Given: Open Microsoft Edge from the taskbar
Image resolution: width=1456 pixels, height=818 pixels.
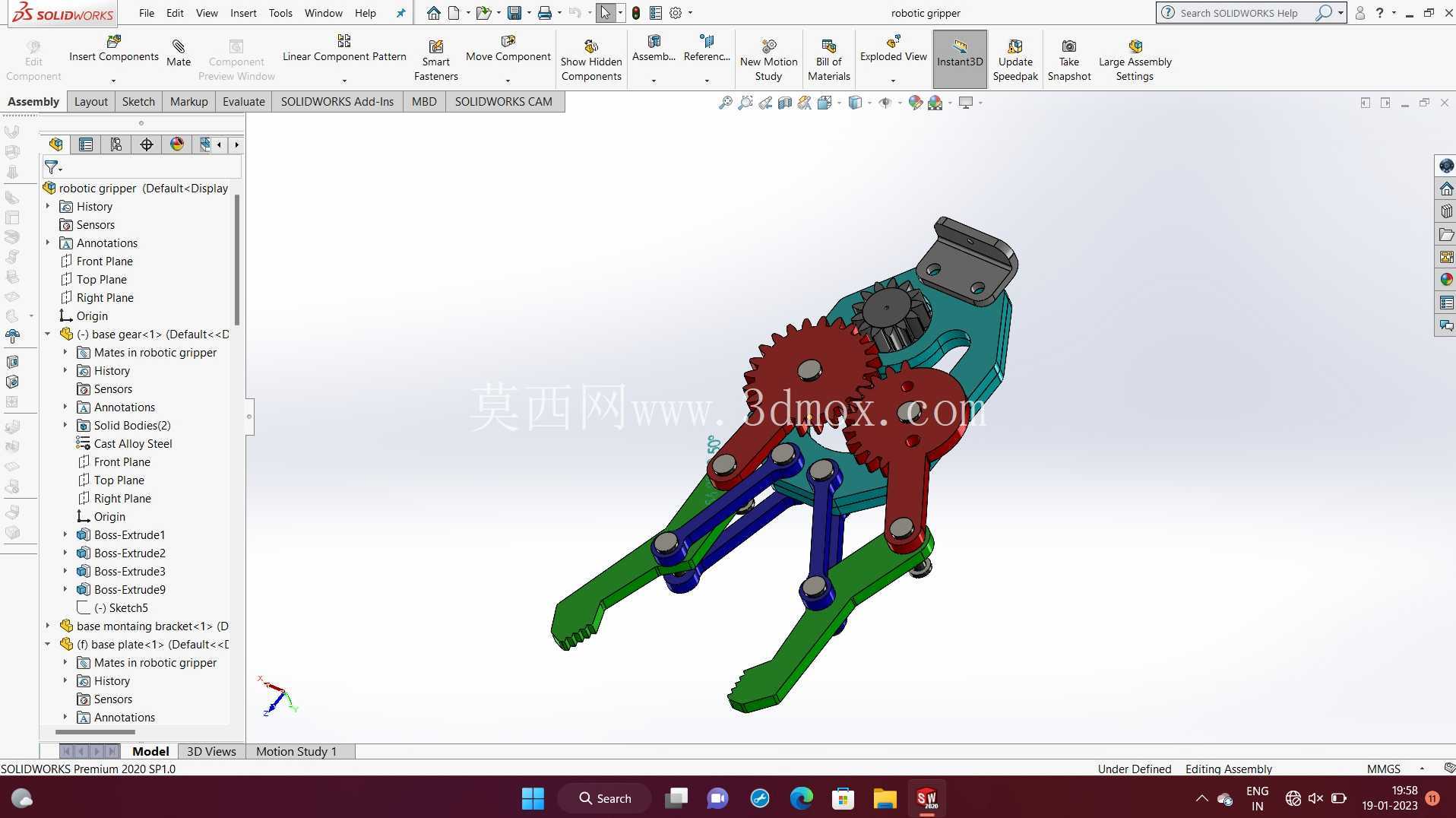Looking at the screenshot, I should [x=801, y=798].
